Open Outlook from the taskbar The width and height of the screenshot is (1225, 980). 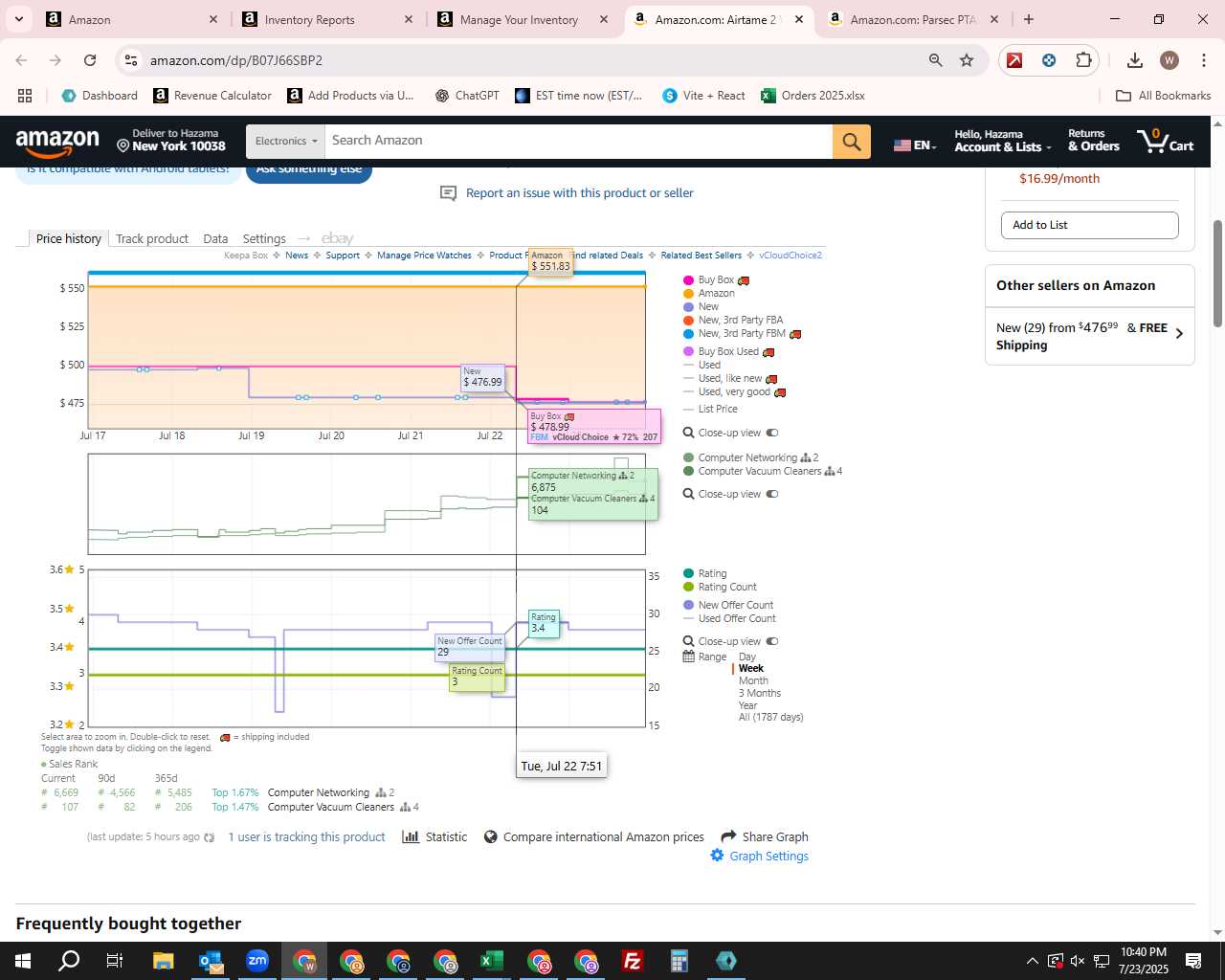(x=211, y=961)
